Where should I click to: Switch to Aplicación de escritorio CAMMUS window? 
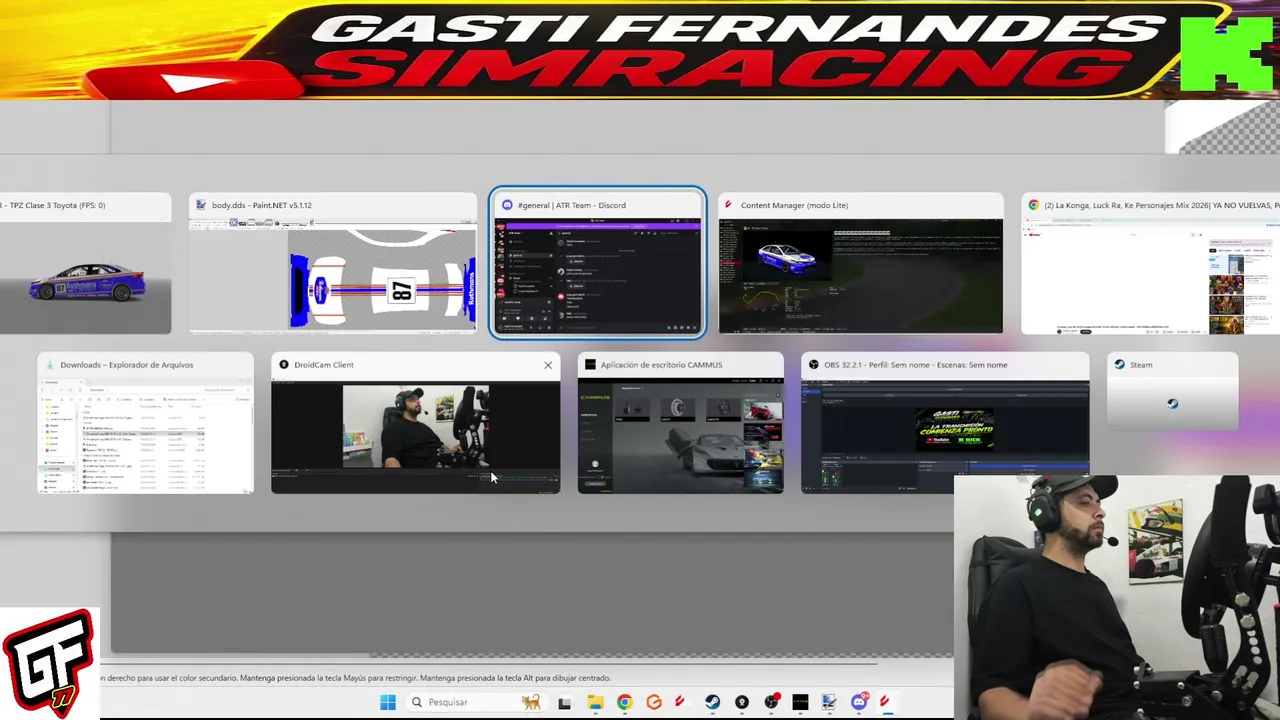pyautogui.click(x=680, y=423)
